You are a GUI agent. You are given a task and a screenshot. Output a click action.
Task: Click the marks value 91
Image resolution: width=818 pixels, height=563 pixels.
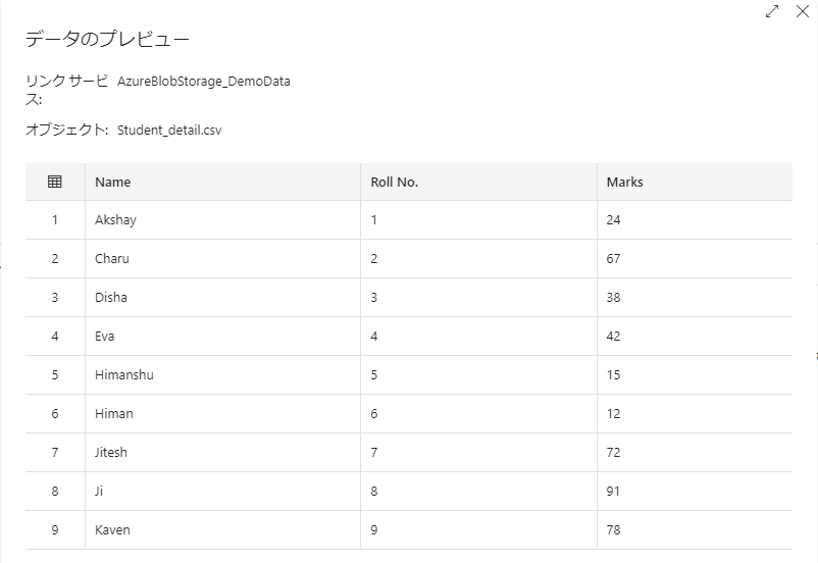pos(614,492)
